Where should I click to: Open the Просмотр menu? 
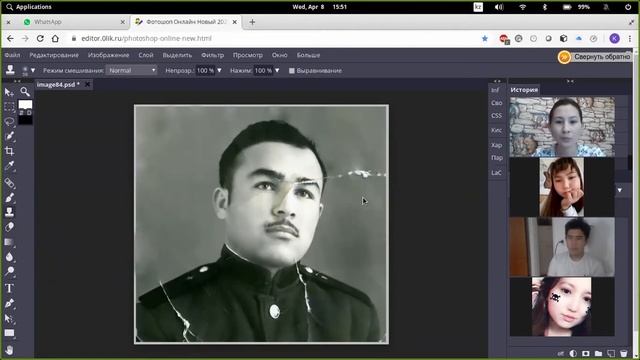(248, 55)
